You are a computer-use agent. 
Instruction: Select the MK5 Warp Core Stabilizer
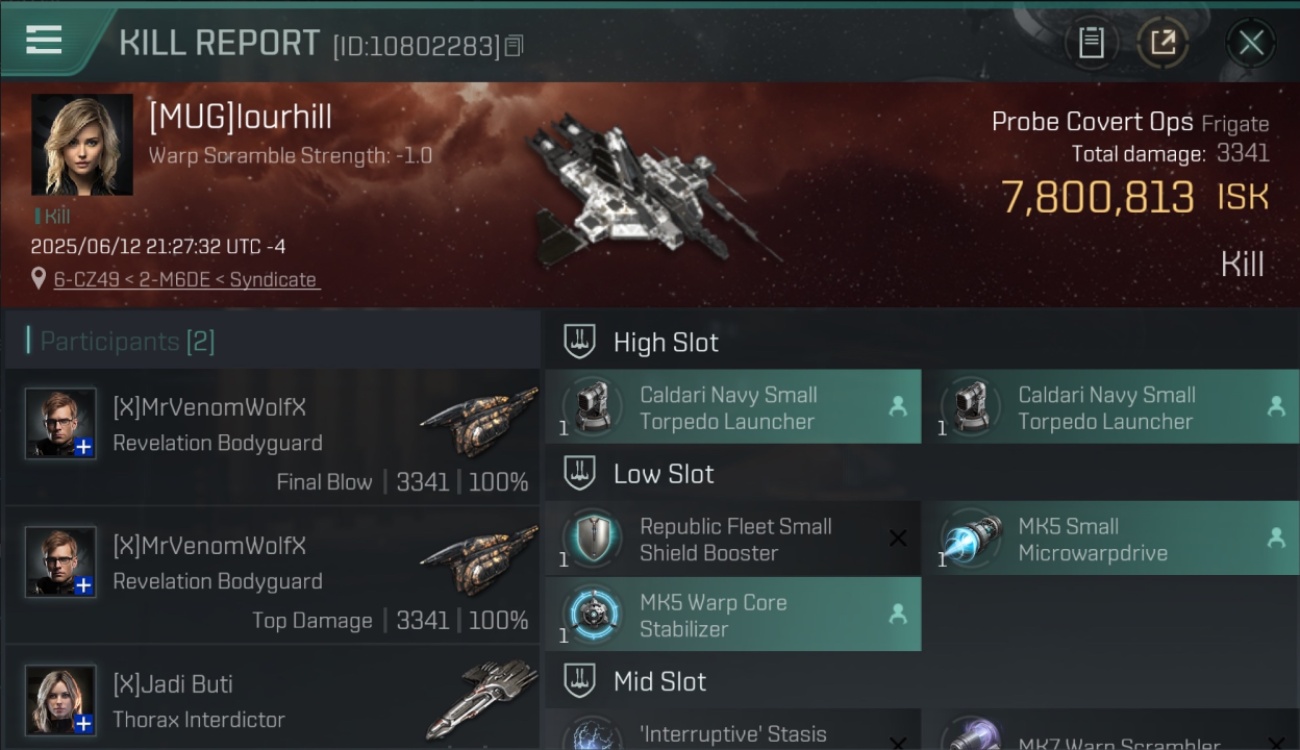pyautogui.click(x=733, y=615)
